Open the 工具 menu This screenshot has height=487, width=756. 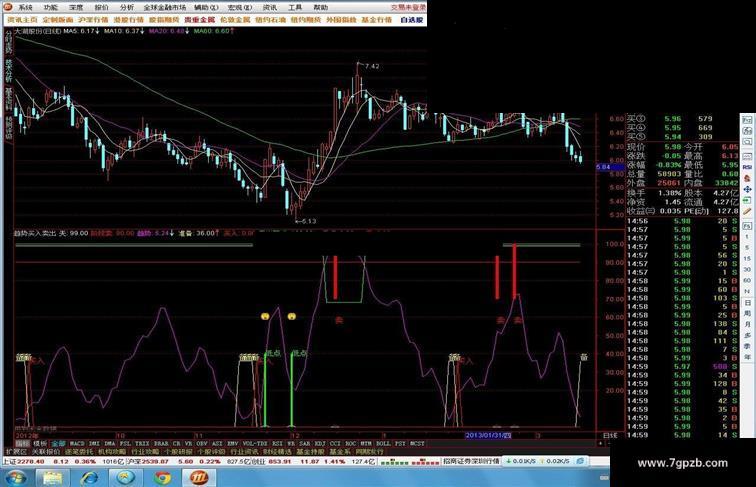(x=295, y=7)
